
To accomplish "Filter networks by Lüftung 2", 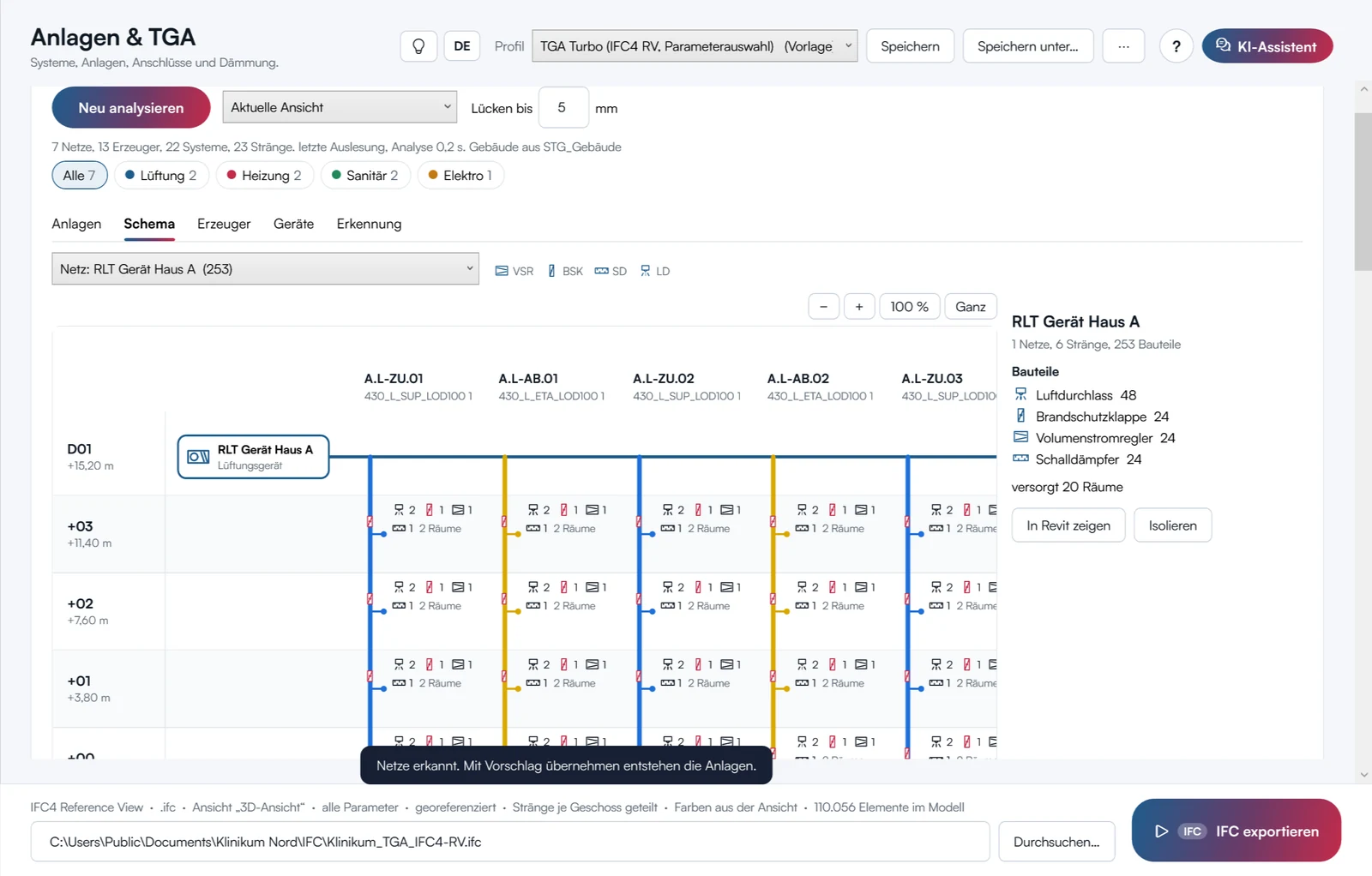I will click(x=160, y=176).
